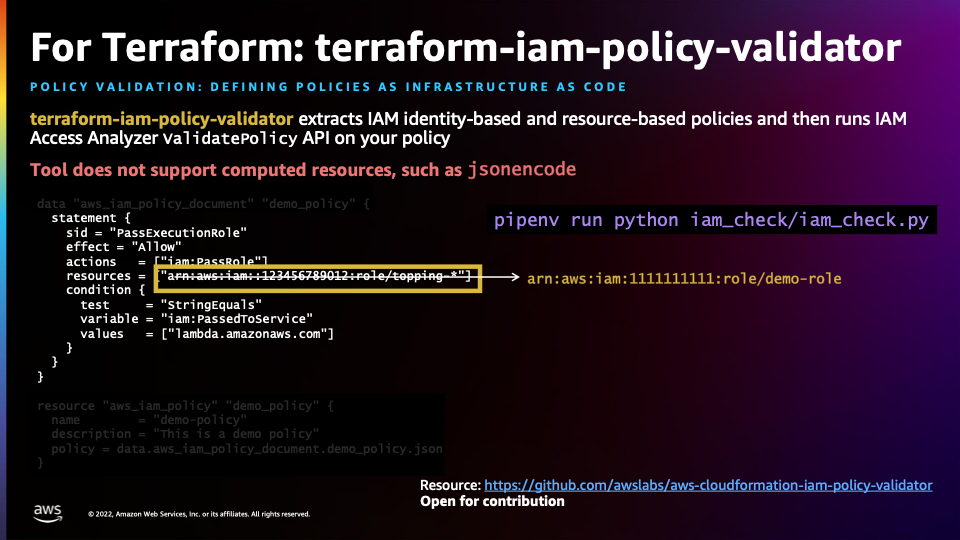Viewport: 960px width, 540px height.
Task: Click the 'pipenv run python iam_check/iam_check.py' command
Action: click(711, 220)
